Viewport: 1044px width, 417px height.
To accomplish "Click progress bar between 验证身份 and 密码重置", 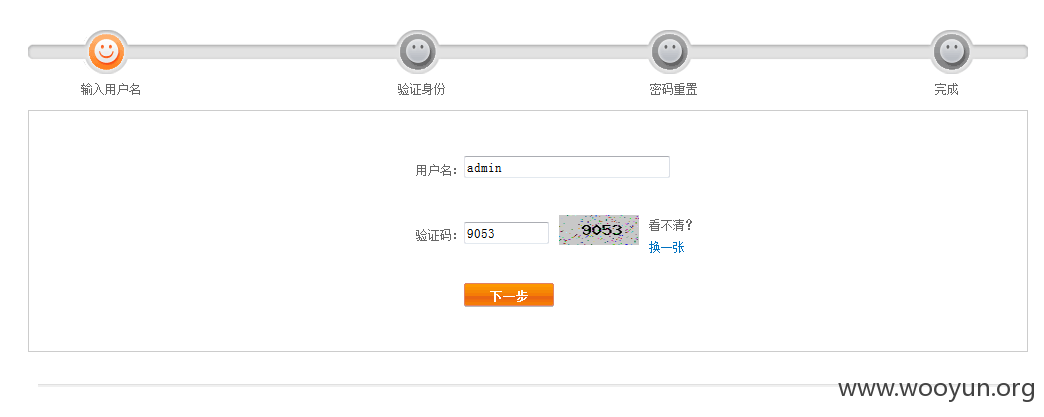I will coord(543,51).
